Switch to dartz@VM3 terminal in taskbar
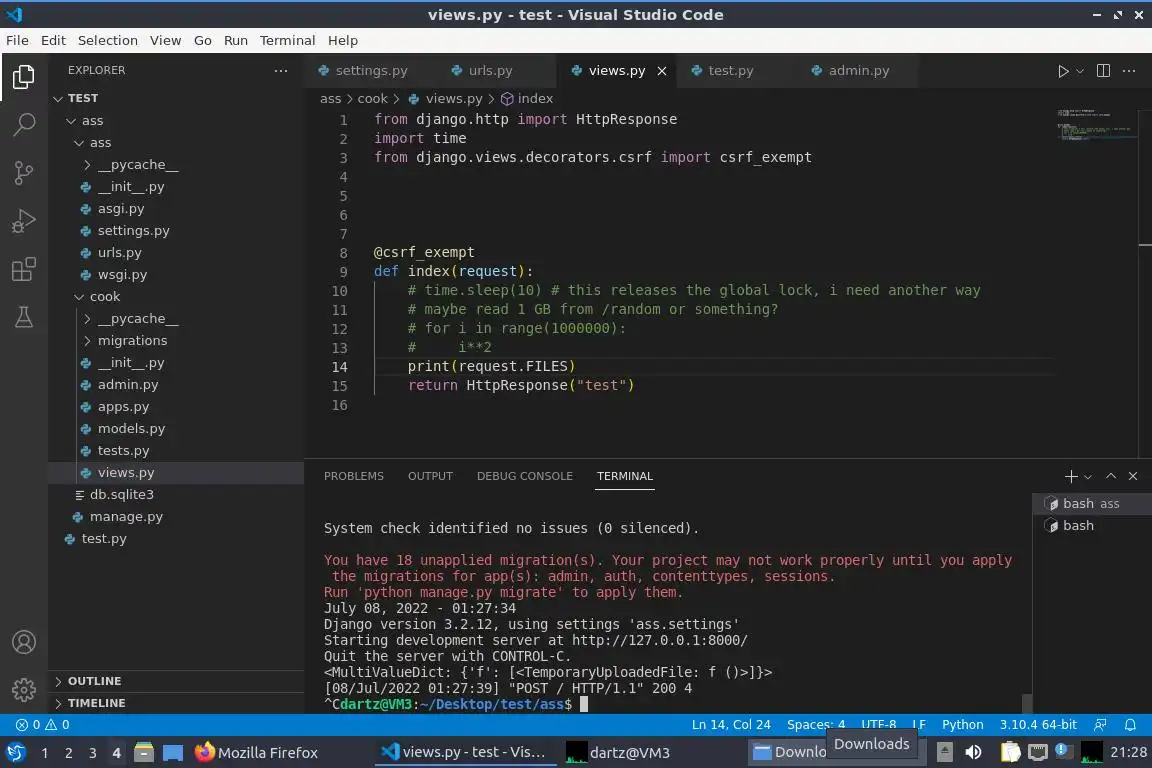The height and width of the screenshot is (768, 1152). 619,753
